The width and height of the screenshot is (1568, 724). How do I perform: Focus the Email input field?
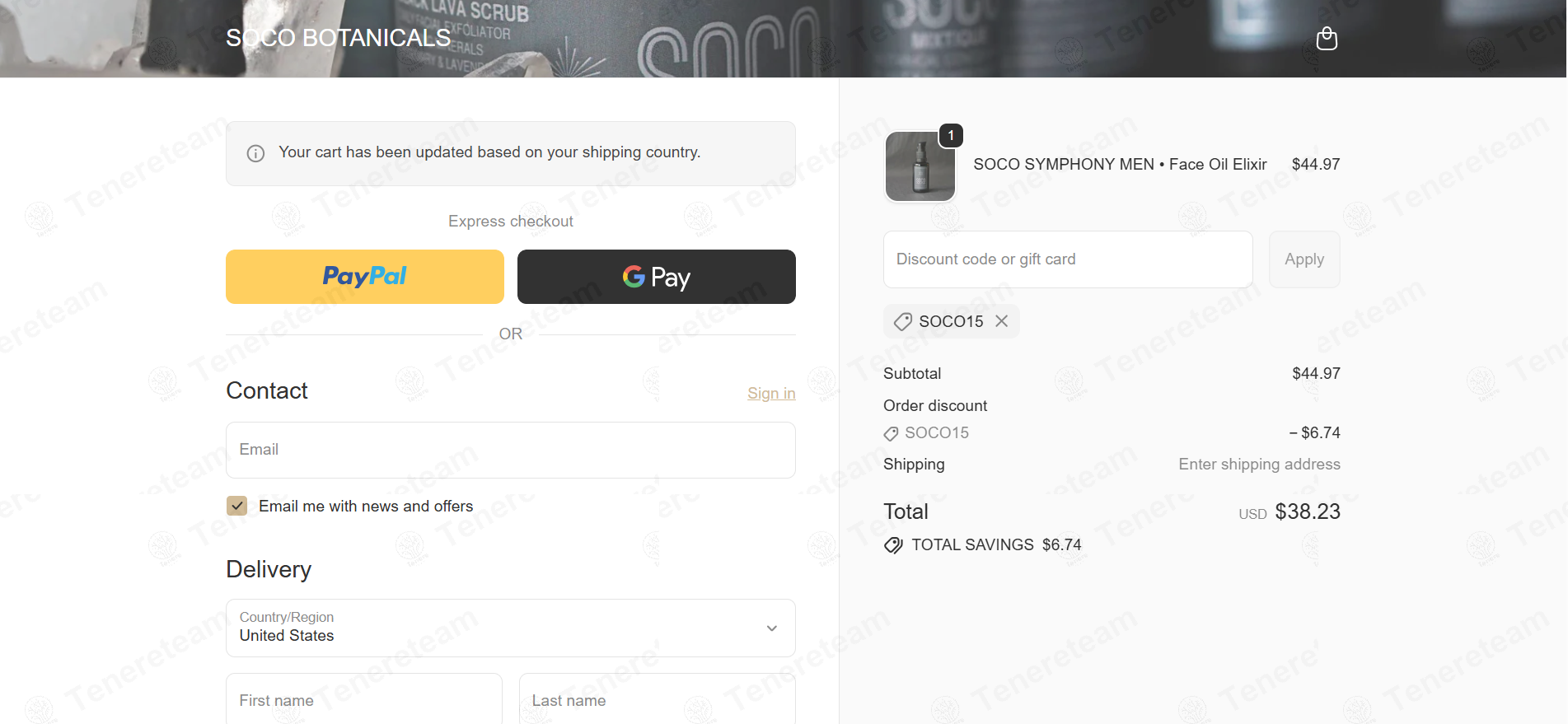point(511,450)
